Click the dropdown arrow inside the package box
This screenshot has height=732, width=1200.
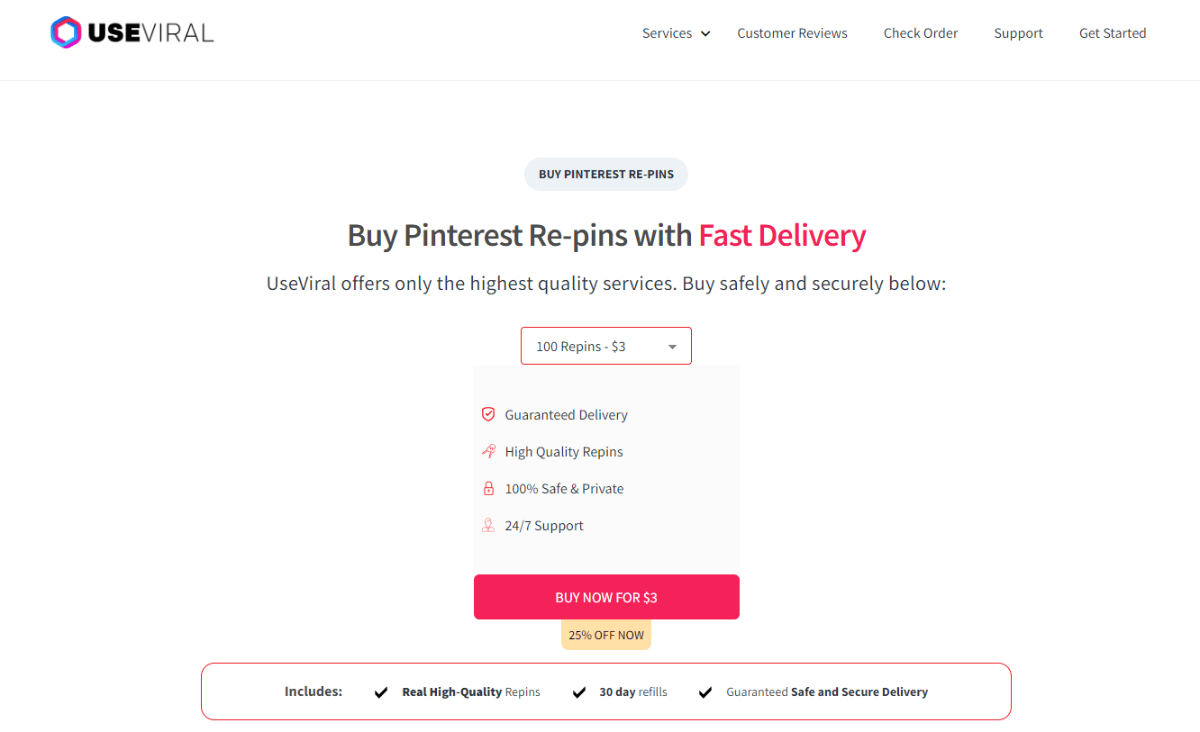click(x=672, y=345)
